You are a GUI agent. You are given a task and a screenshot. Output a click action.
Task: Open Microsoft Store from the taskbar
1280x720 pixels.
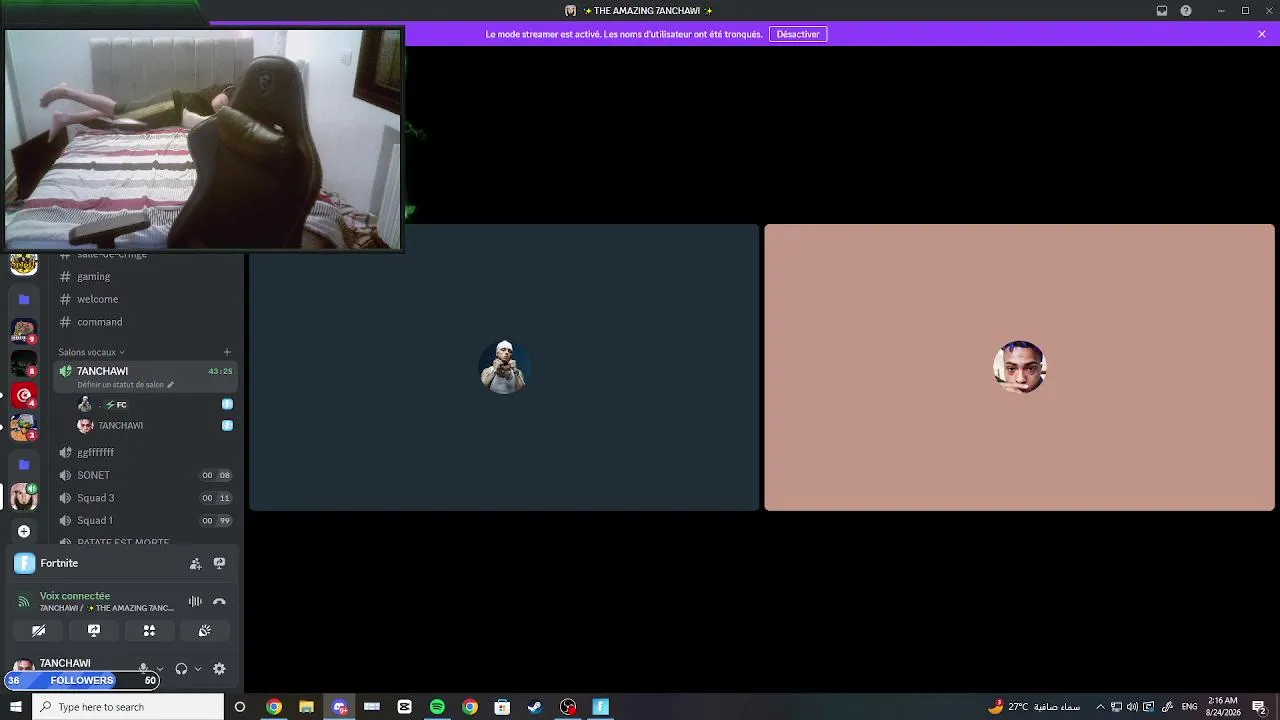tap(502, 707)
